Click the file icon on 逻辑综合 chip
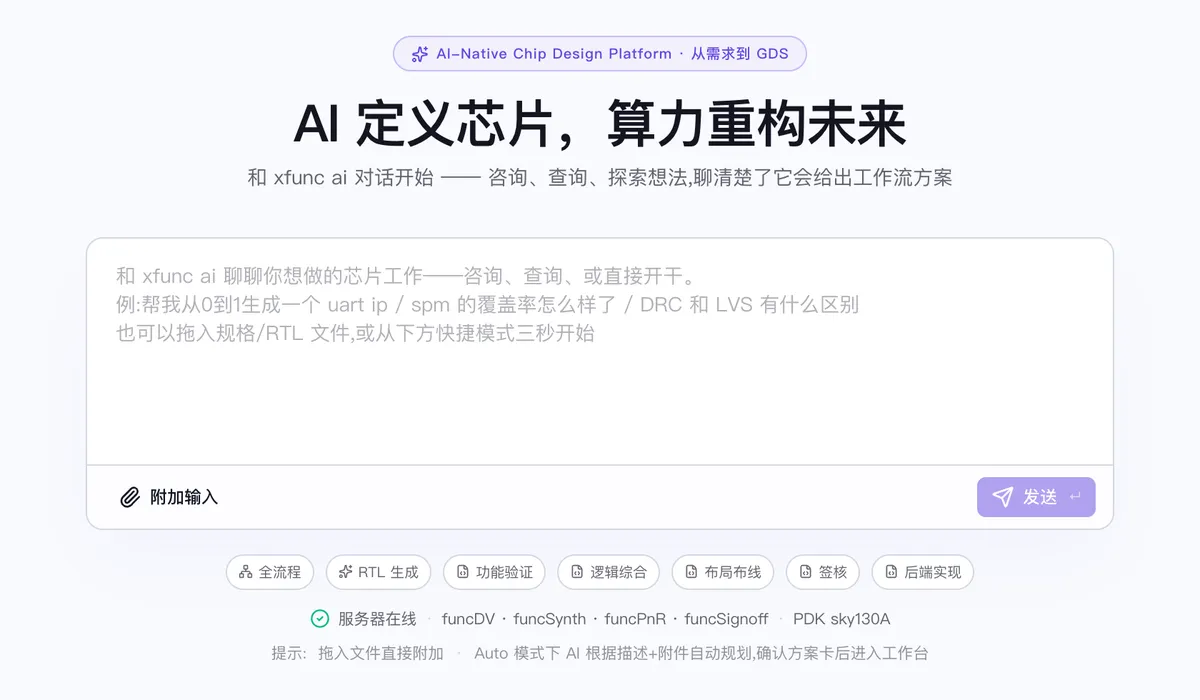This screenshot has width=1200, height=700. pyautogui.click(x=577, y=572)
